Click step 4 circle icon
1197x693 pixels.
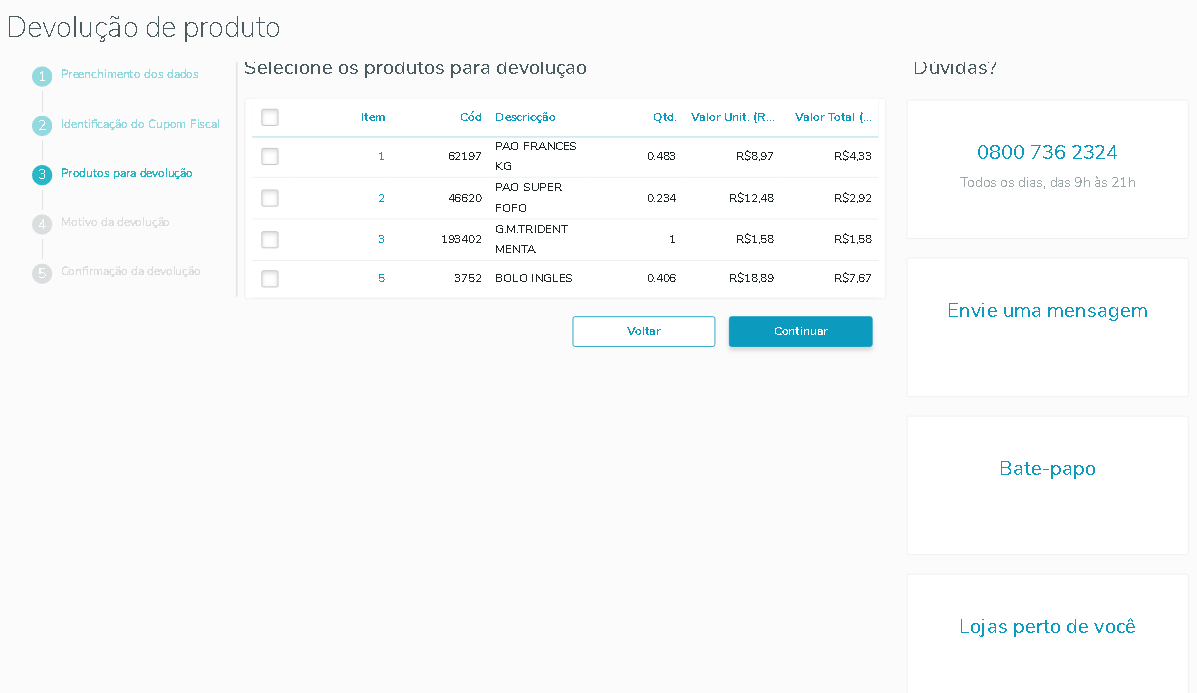[x=42, y=224]
